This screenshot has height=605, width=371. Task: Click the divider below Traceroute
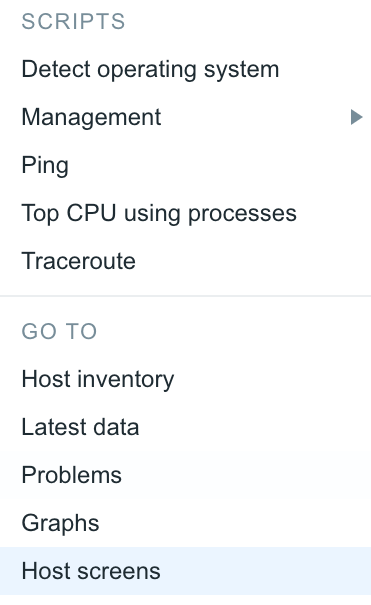pyautogui.click(x=186, y=296)
